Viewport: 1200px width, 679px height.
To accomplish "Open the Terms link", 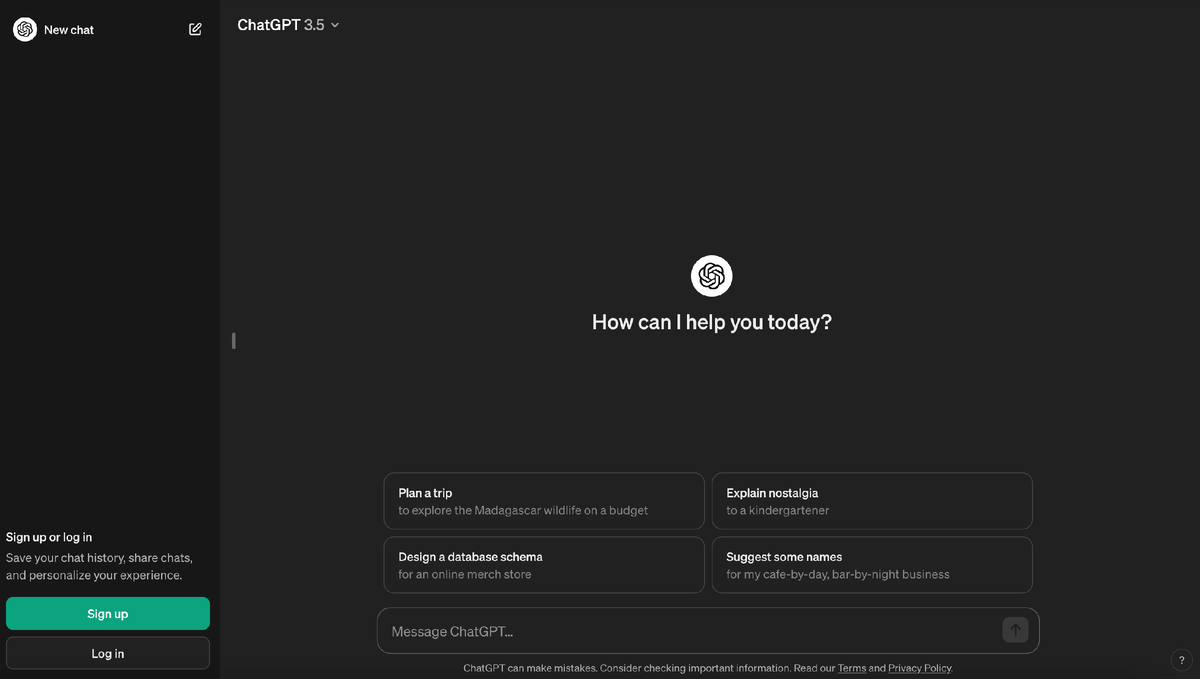I will point(852,668).
